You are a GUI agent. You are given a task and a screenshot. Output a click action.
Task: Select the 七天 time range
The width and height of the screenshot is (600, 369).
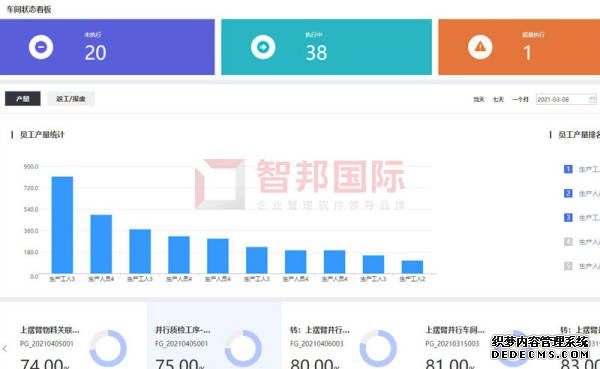(498, 100)
